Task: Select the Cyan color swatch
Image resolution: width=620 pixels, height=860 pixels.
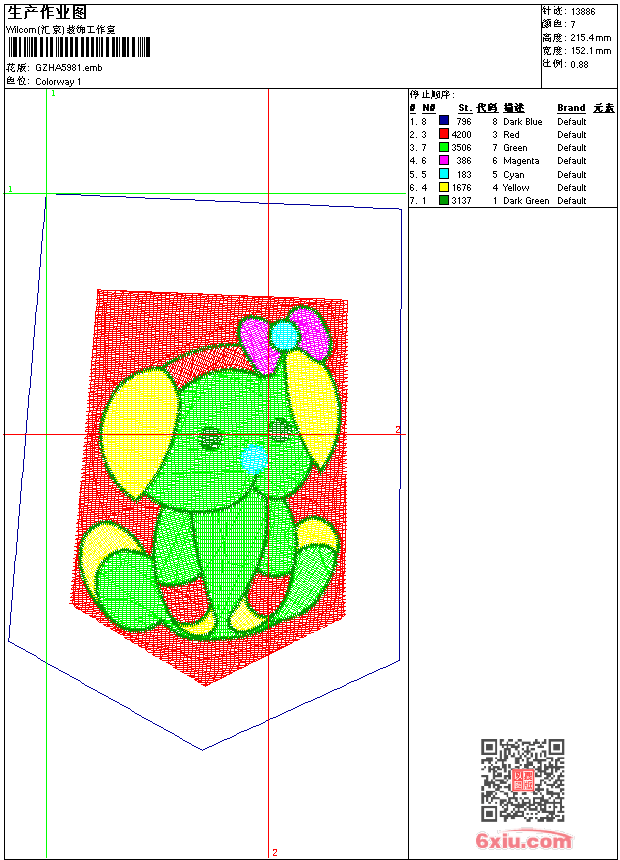Action: pos(444,174)
